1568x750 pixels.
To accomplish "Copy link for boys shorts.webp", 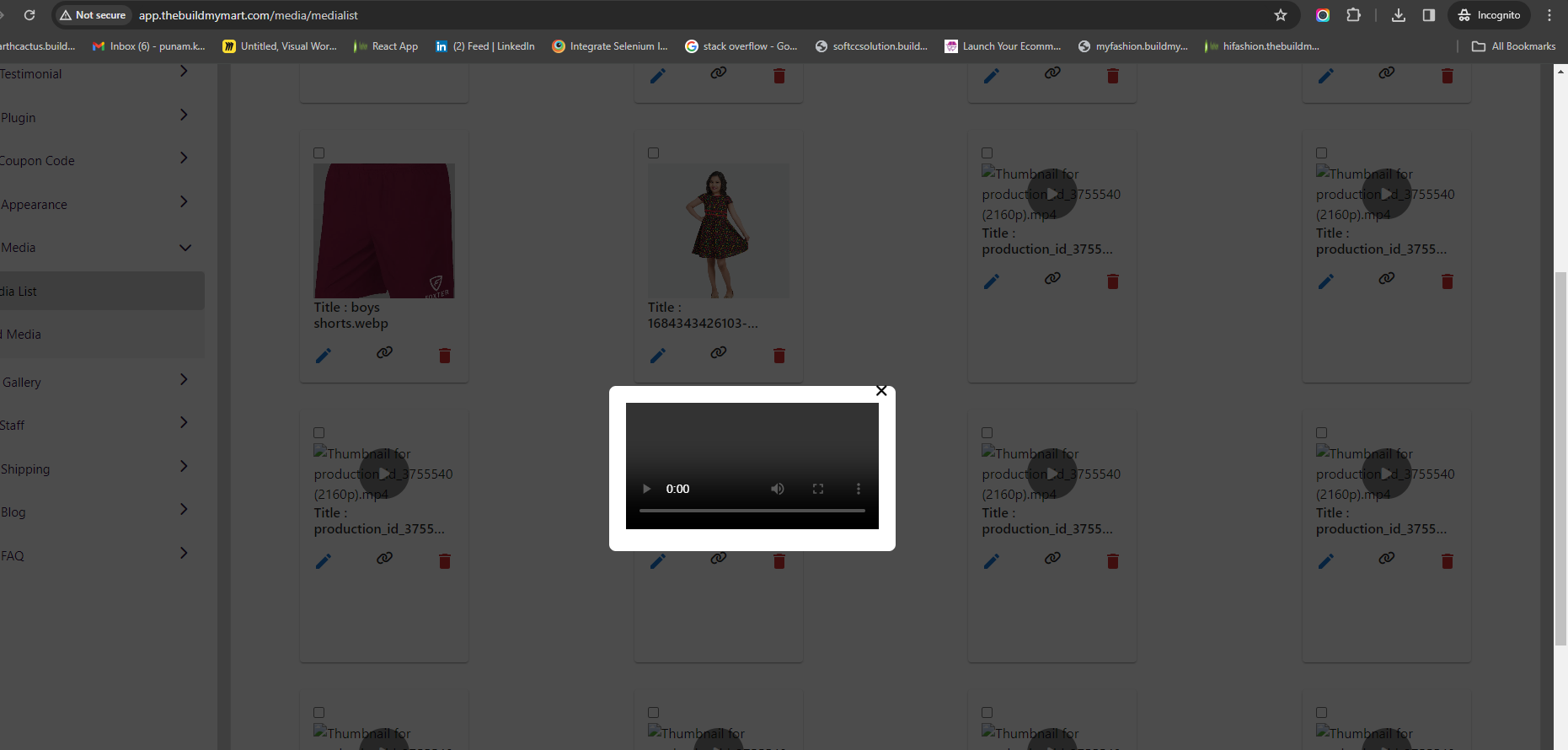I will (x=384, y=352).
